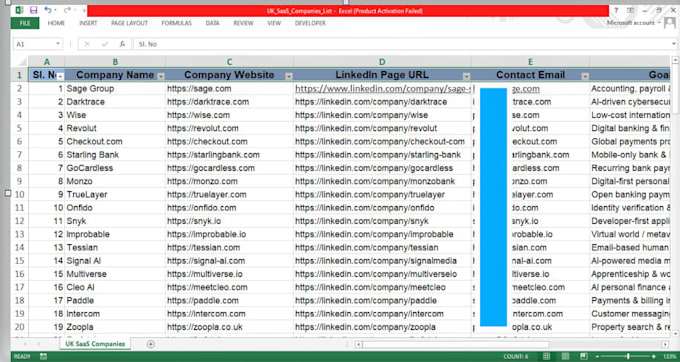Screen dimensions: 680x362
Task: Open the Company Name filter dropdown
Action: click(x=161, y=76)
